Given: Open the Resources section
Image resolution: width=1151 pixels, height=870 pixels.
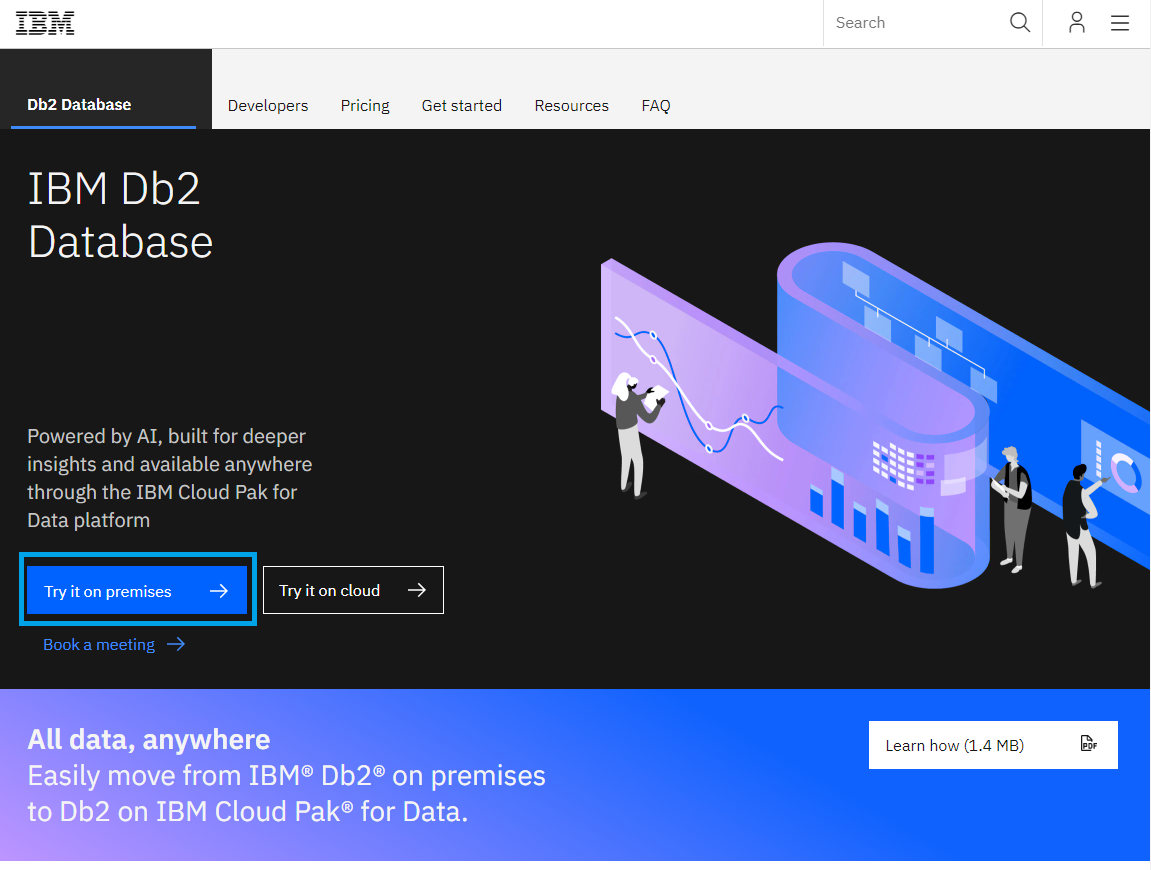Looking at the screenshot, I should coord(571,105).
